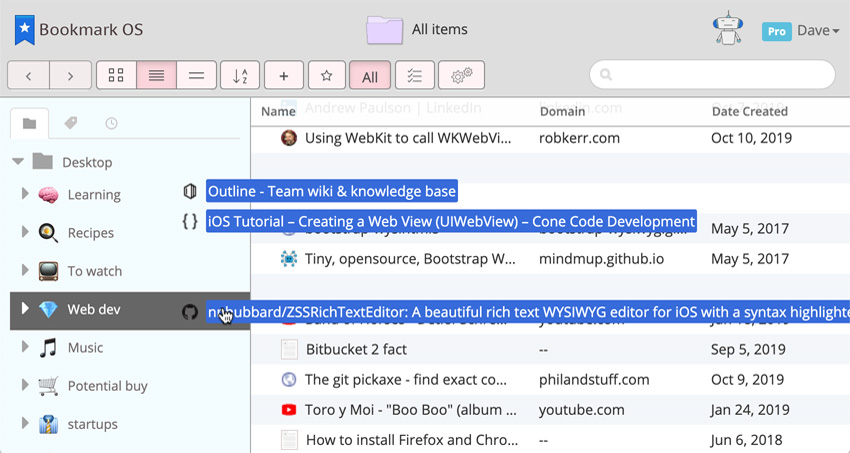Switch to detailed list view
The width and height of the screenshot is (850, 453).
156,76
